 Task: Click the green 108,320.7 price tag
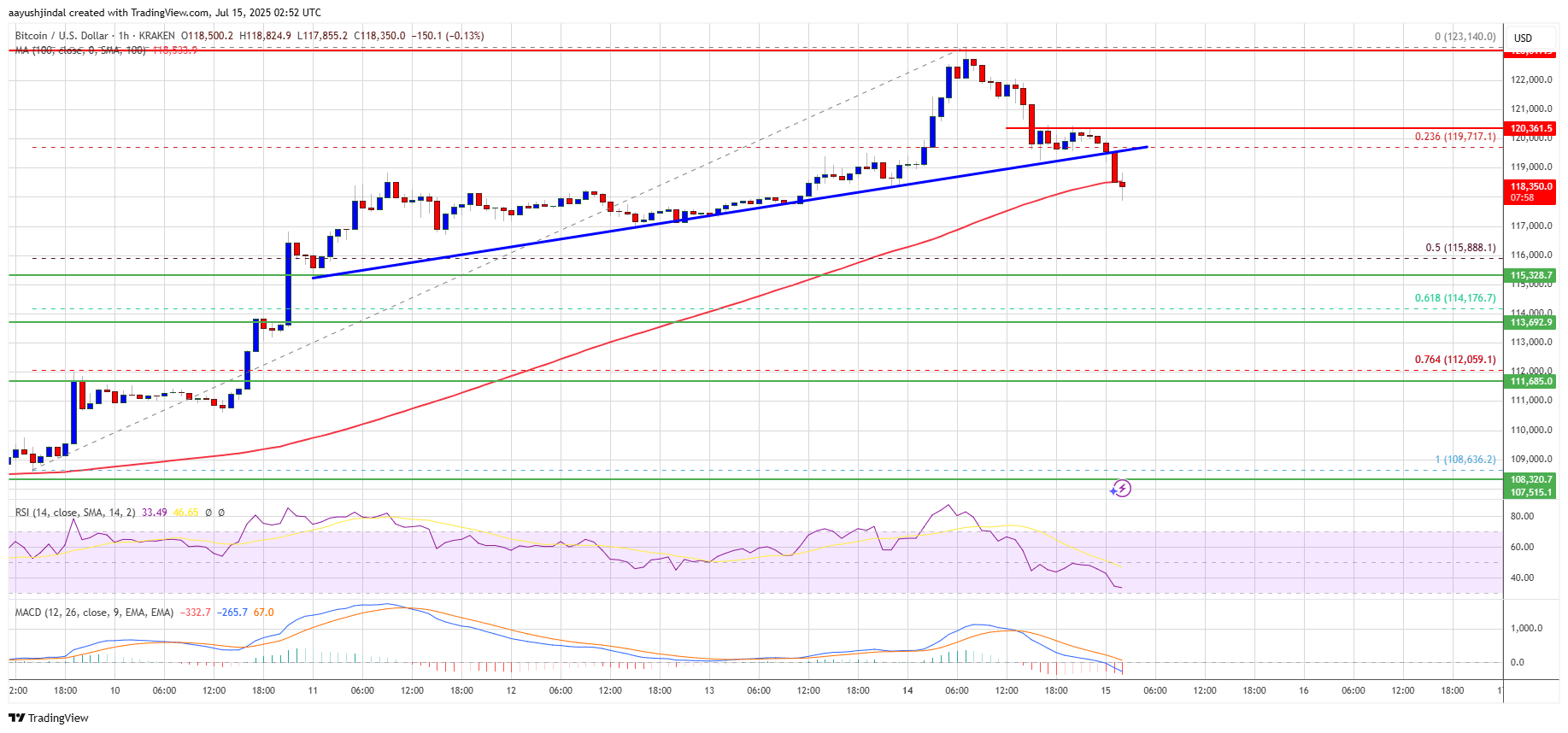(1530, 479)
